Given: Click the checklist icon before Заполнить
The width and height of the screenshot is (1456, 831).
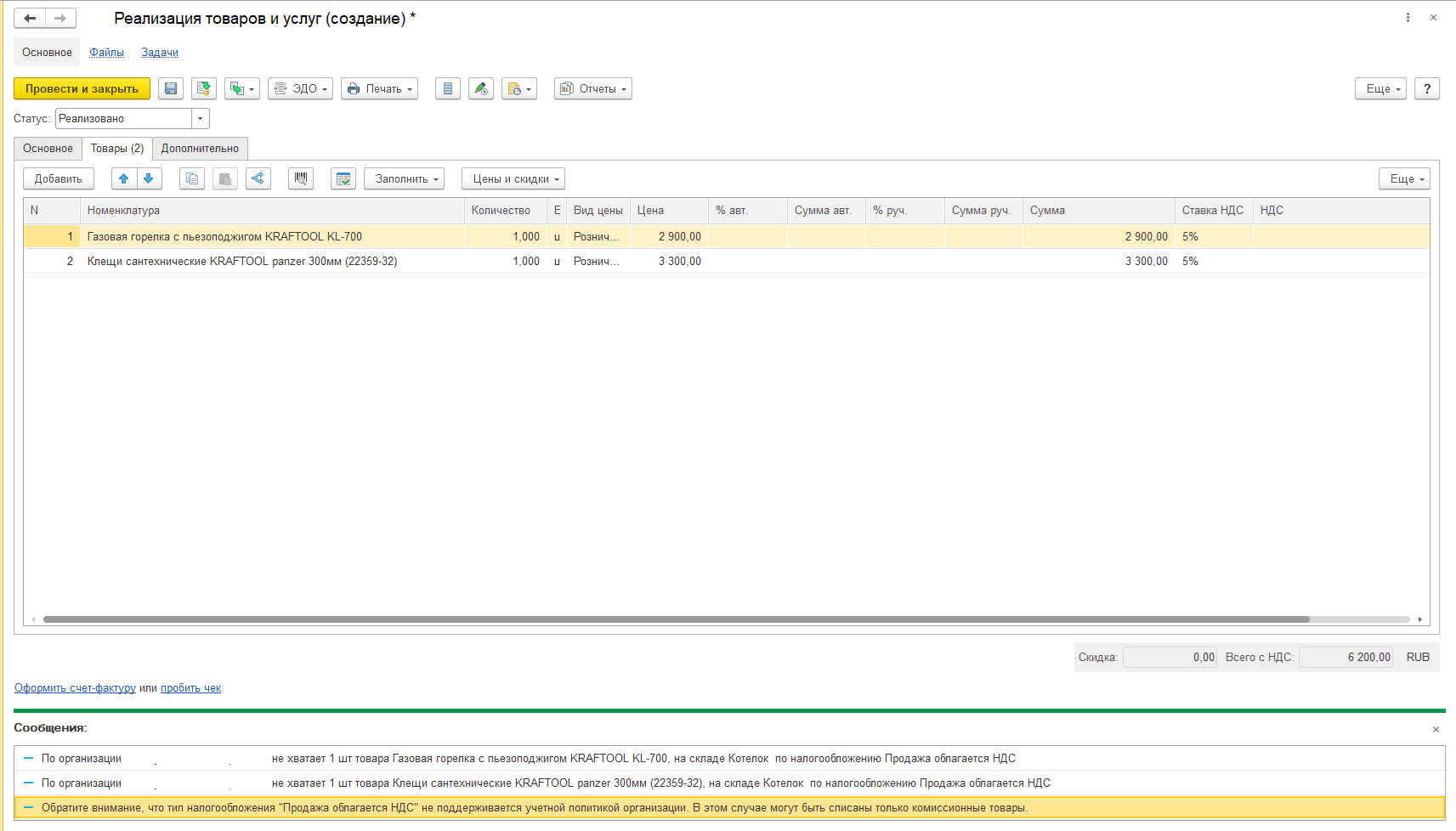Looking at the screenshot, I should click(343, 178).
